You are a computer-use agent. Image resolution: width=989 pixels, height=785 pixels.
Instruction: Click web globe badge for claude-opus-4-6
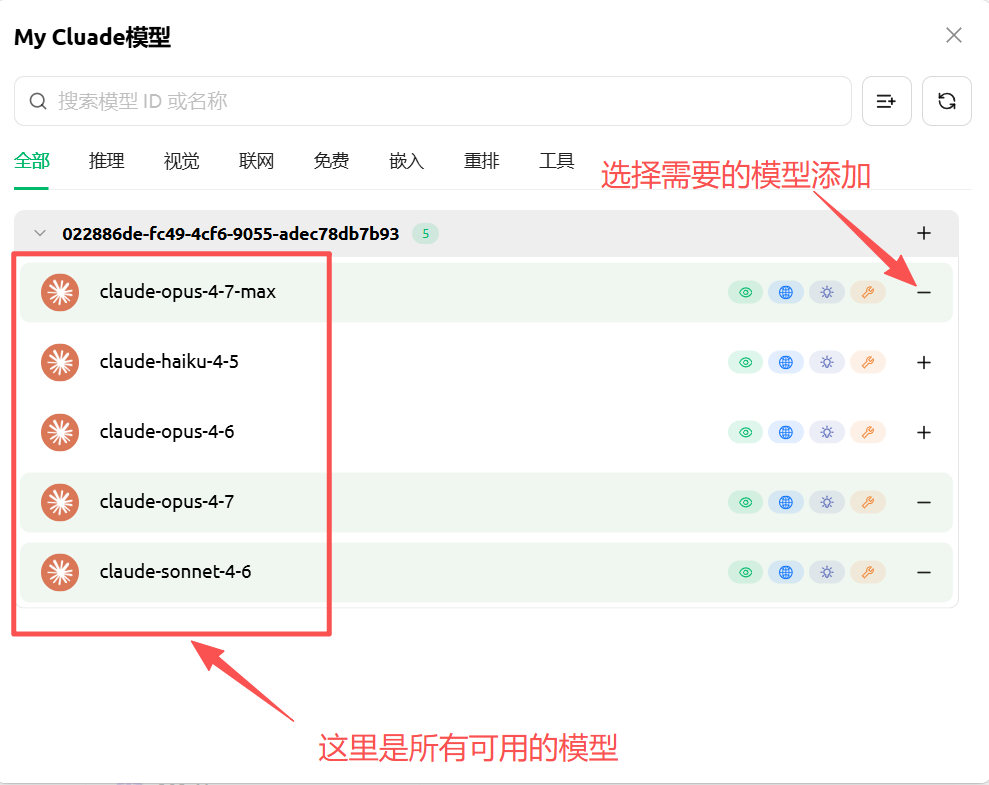point(785,433)
